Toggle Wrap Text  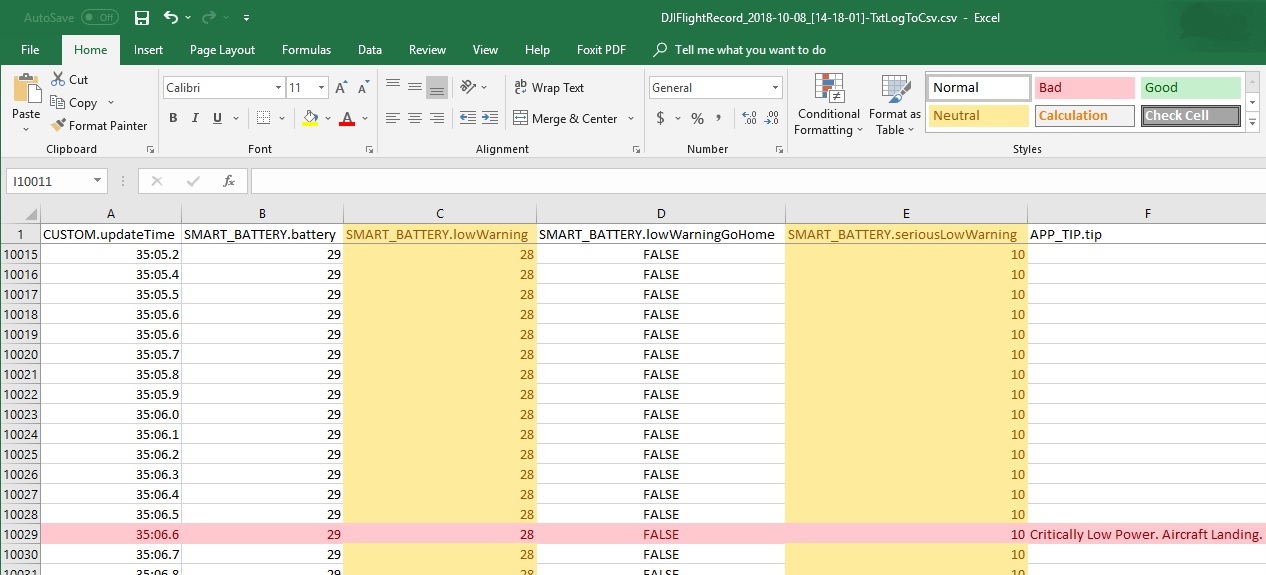(549, 88)
